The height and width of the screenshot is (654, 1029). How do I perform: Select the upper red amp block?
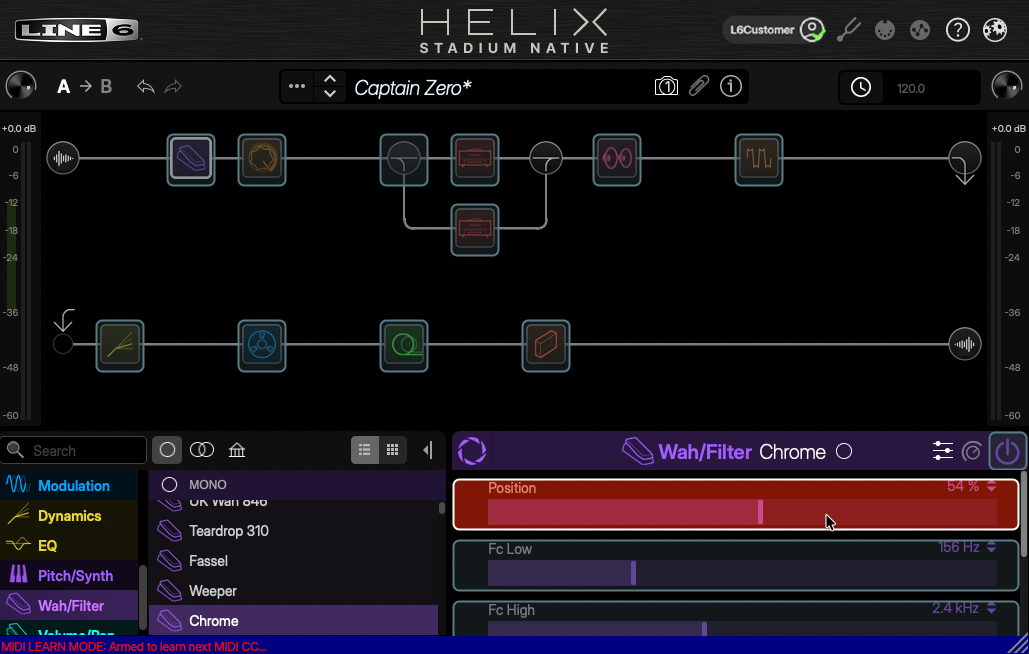point(474,159)
